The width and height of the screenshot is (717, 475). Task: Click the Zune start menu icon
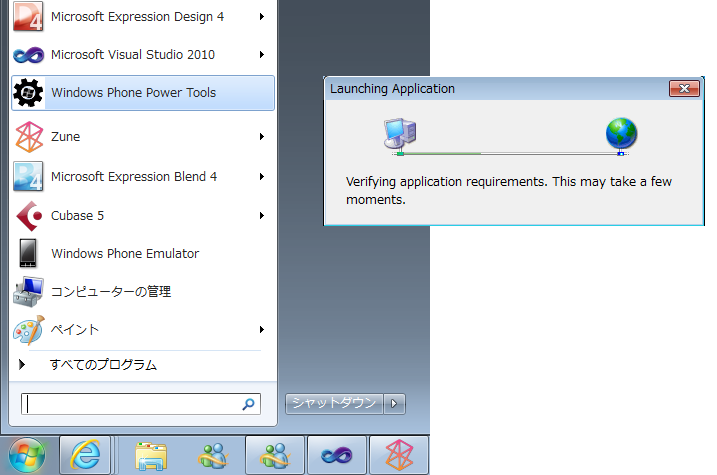(29, 137)
